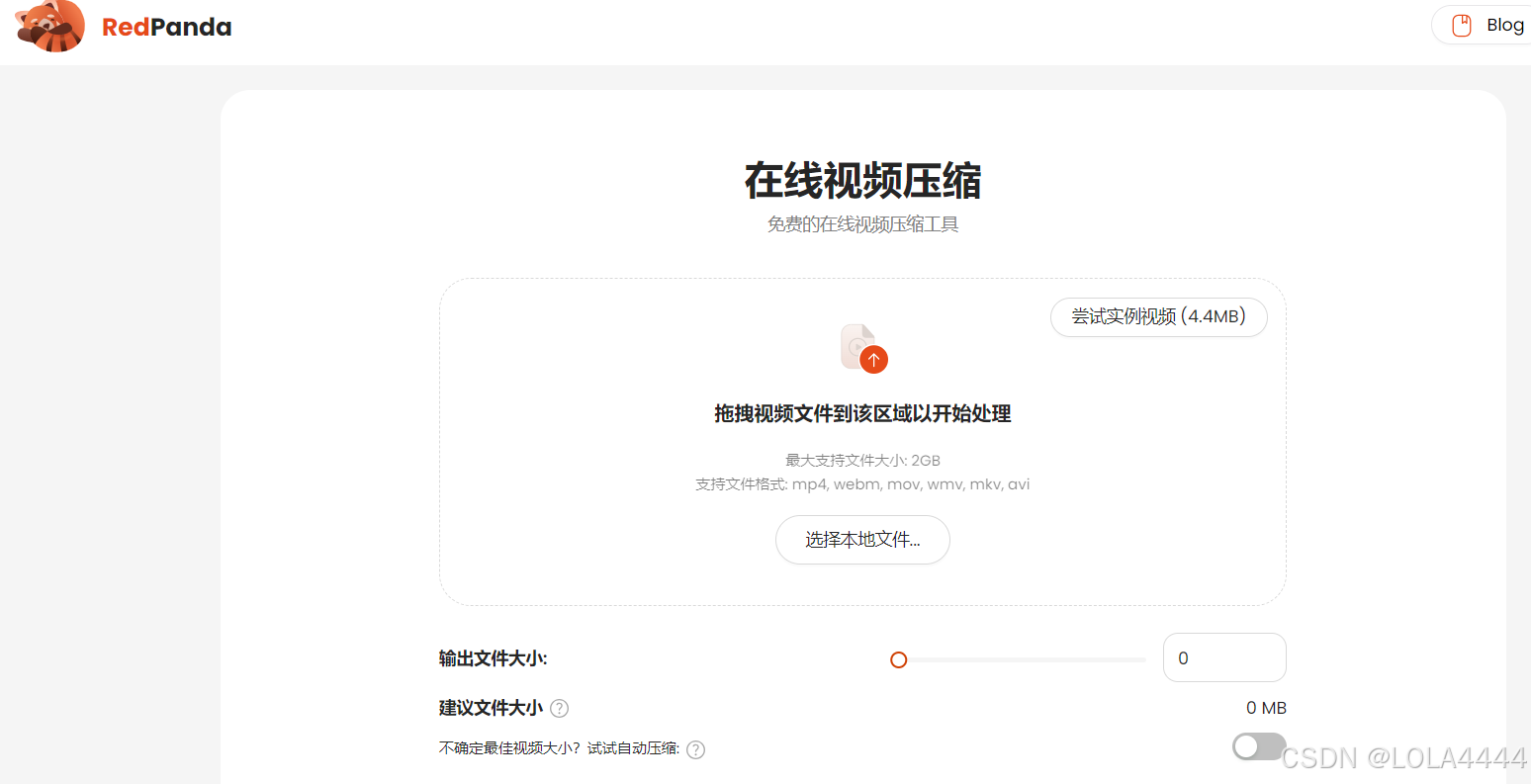Image resolution: width=1531 pixels, height=784 pixels.
Task: Open the Blog link
Action: [x=1482, y=25]
